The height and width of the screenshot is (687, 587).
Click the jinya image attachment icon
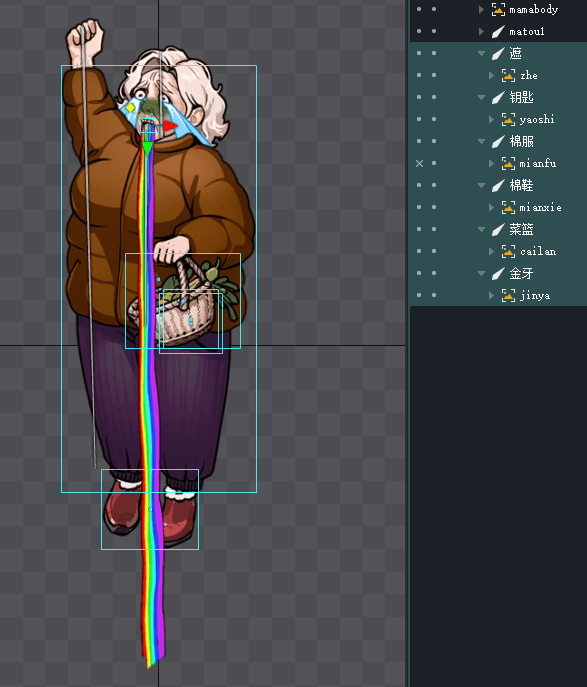508,295
